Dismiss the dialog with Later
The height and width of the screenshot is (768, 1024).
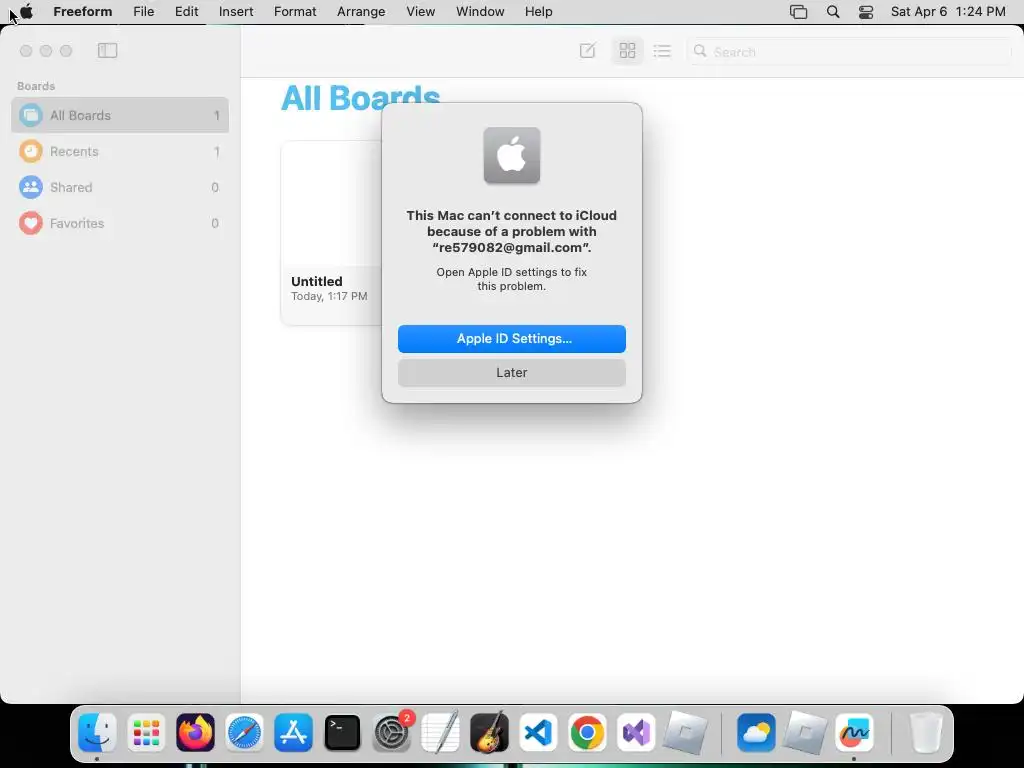click(x=511, y=372)
